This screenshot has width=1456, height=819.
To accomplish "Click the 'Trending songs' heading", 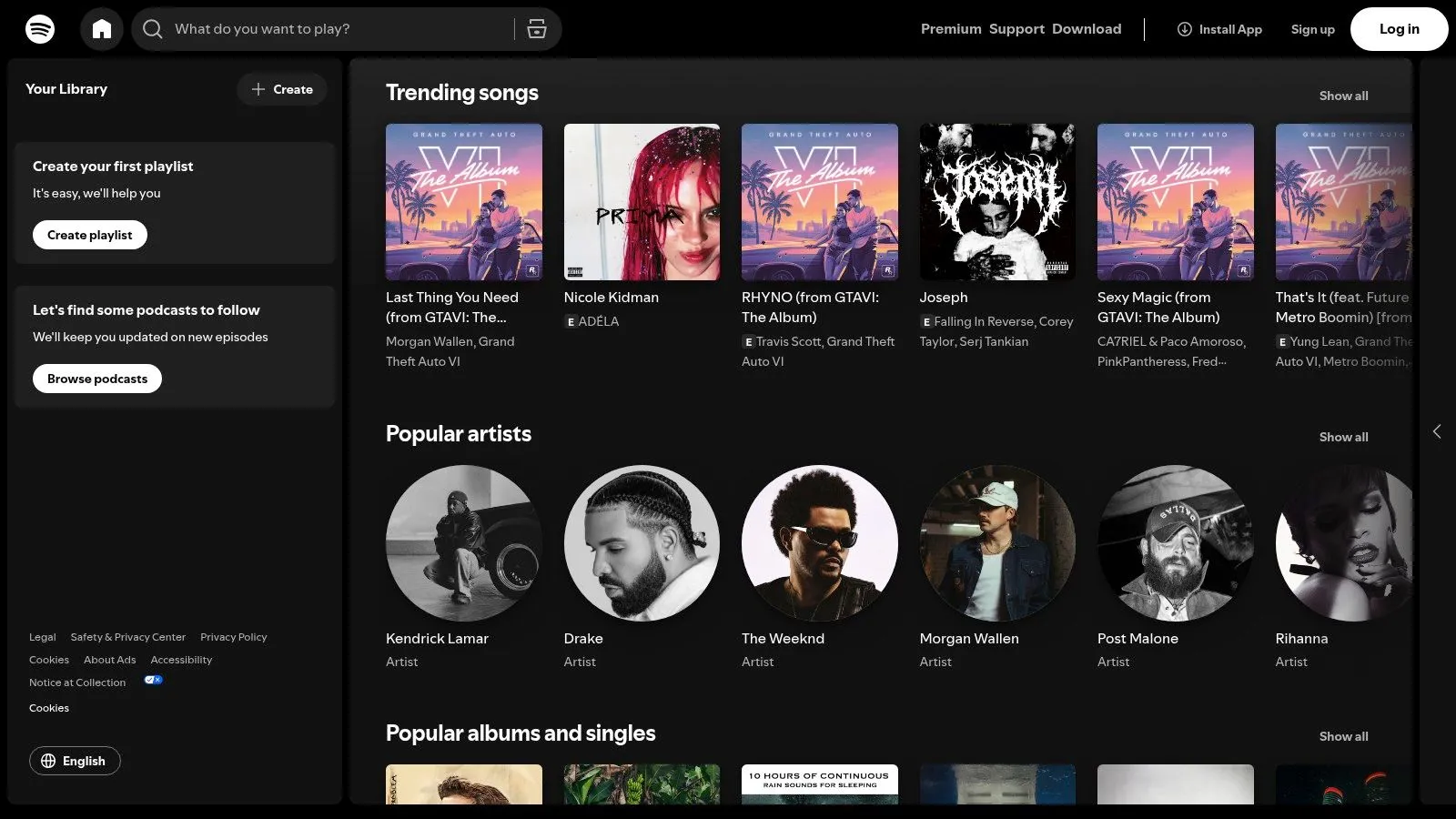I will (x=462, y=93).
